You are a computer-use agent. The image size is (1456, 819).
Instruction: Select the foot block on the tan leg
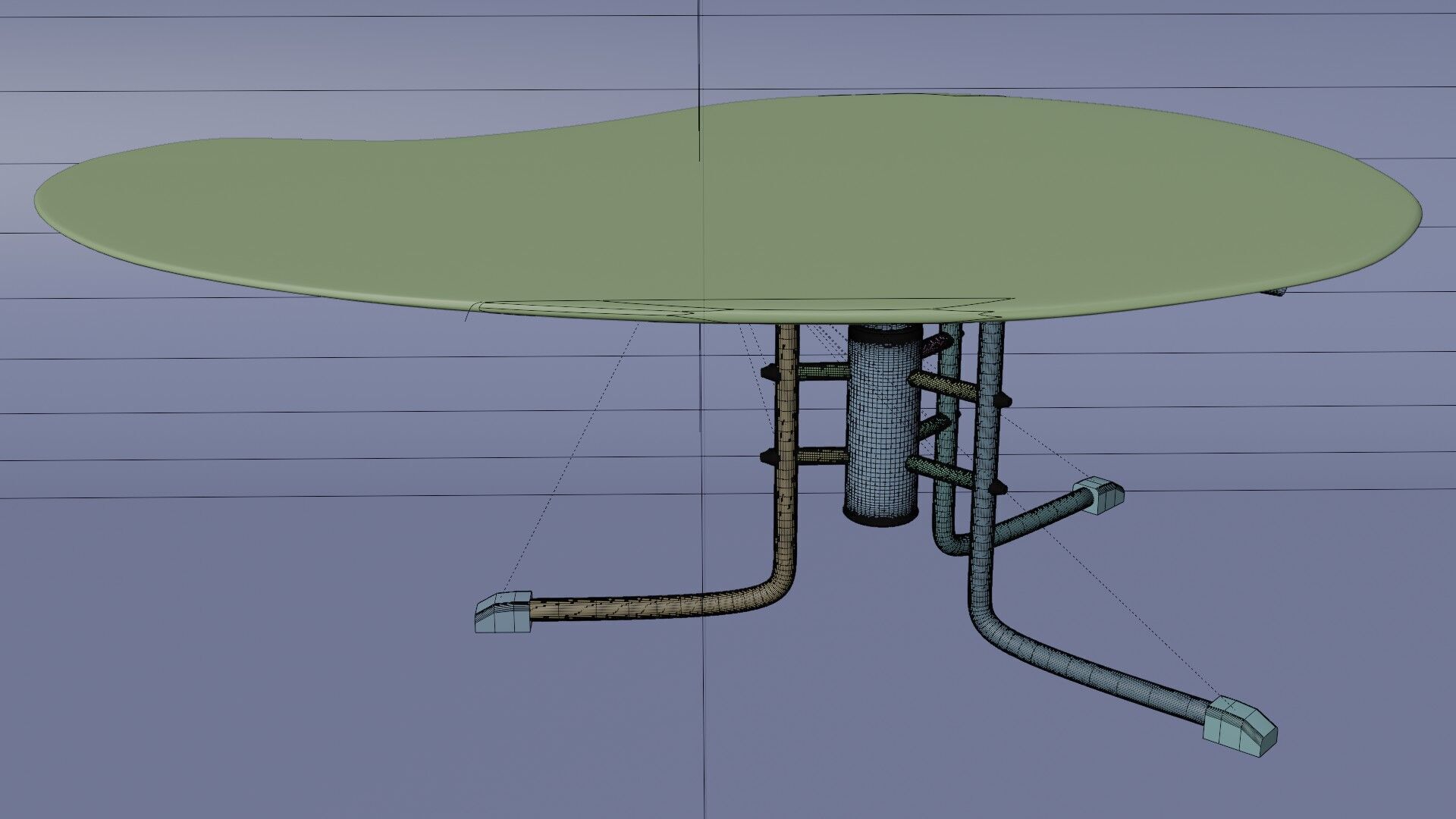(x=503, y=612)
